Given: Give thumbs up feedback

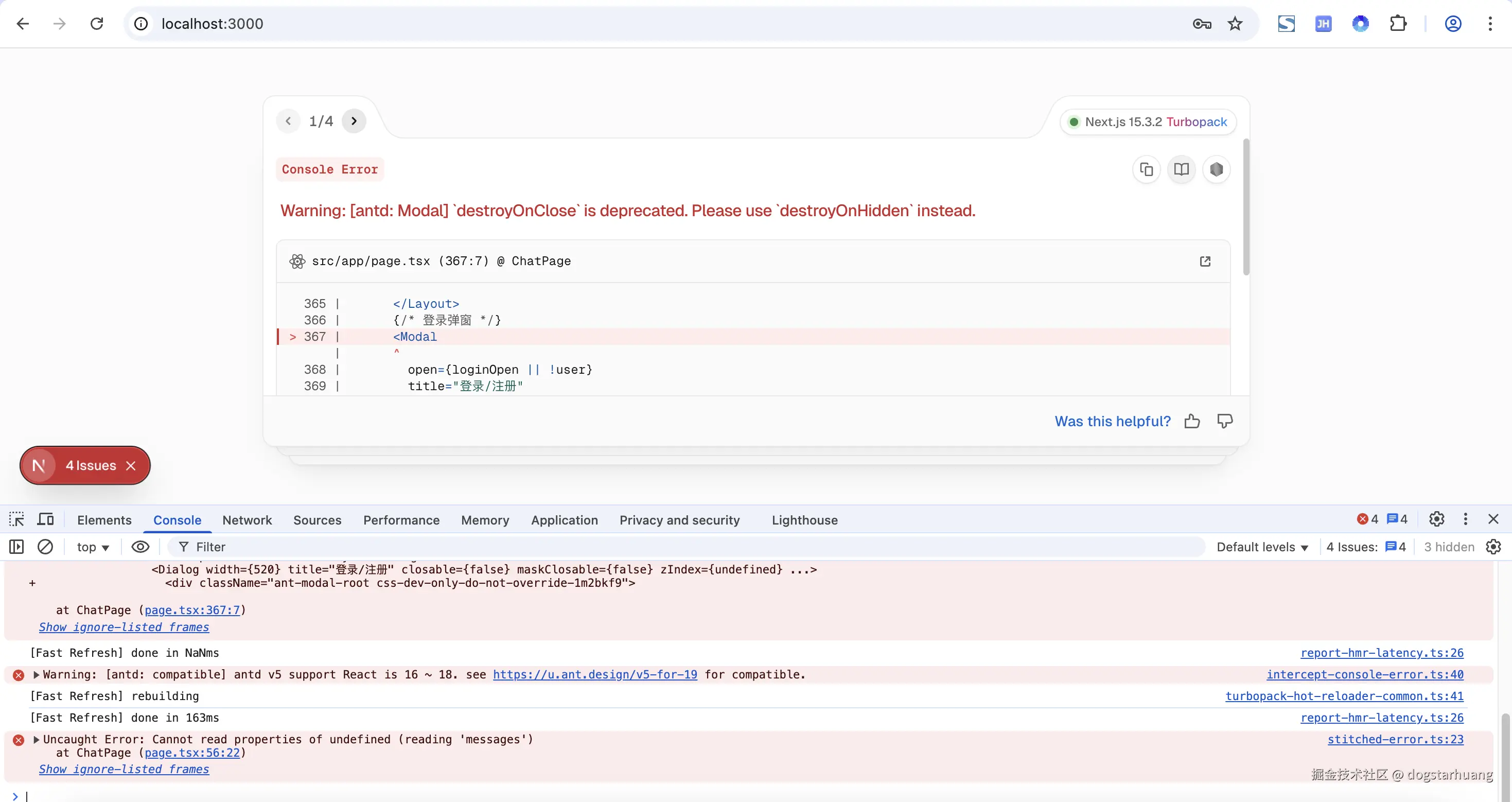Looking at the screenshot, I should 1192,421.
